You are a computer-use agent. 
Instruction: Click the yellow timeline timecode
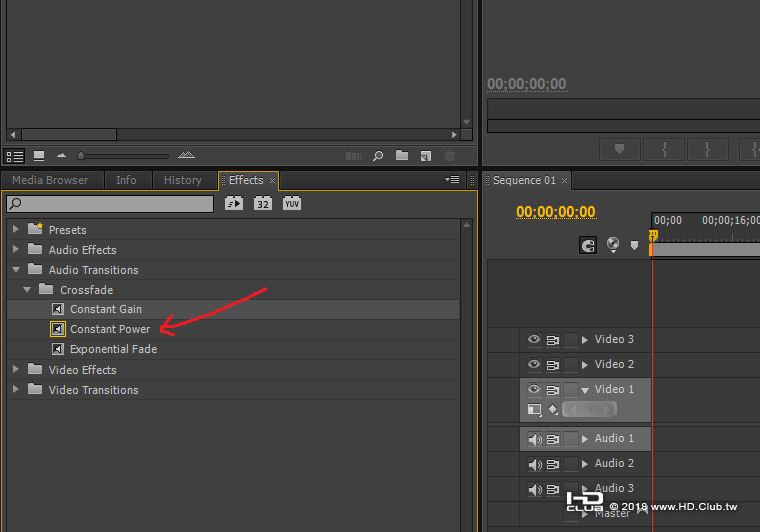(555, 212)
